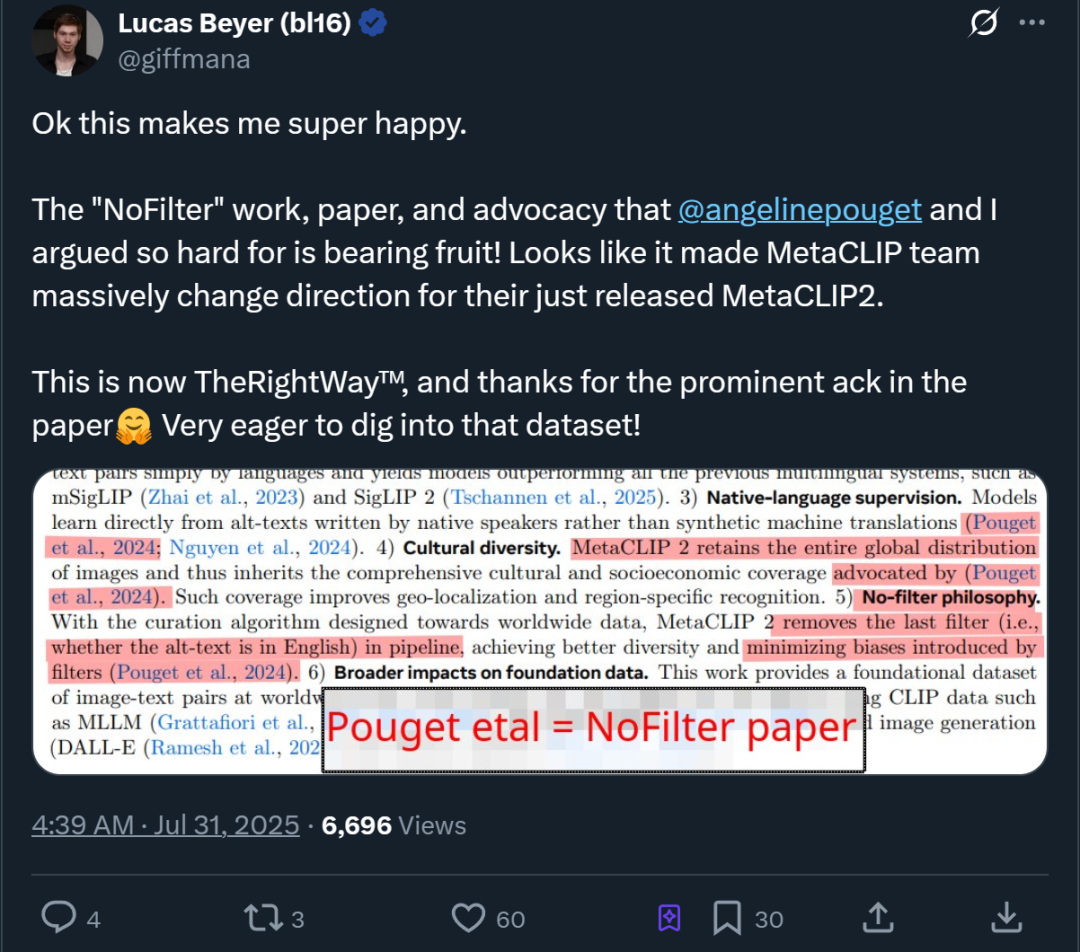Open the attached paper screenshot image
Screen dimensions: 1080x952
pyautogui.click(x=540, y=622)
